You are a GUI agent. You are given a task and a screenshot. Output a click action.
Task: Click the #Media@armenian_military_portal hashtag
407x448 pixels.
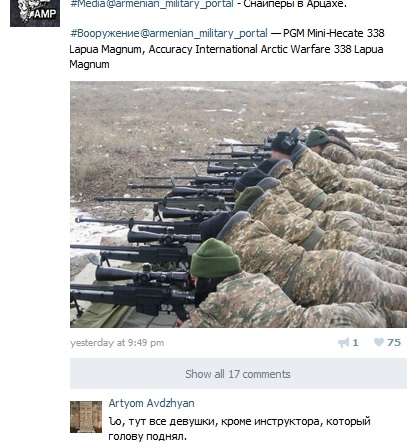click(152, 4)
